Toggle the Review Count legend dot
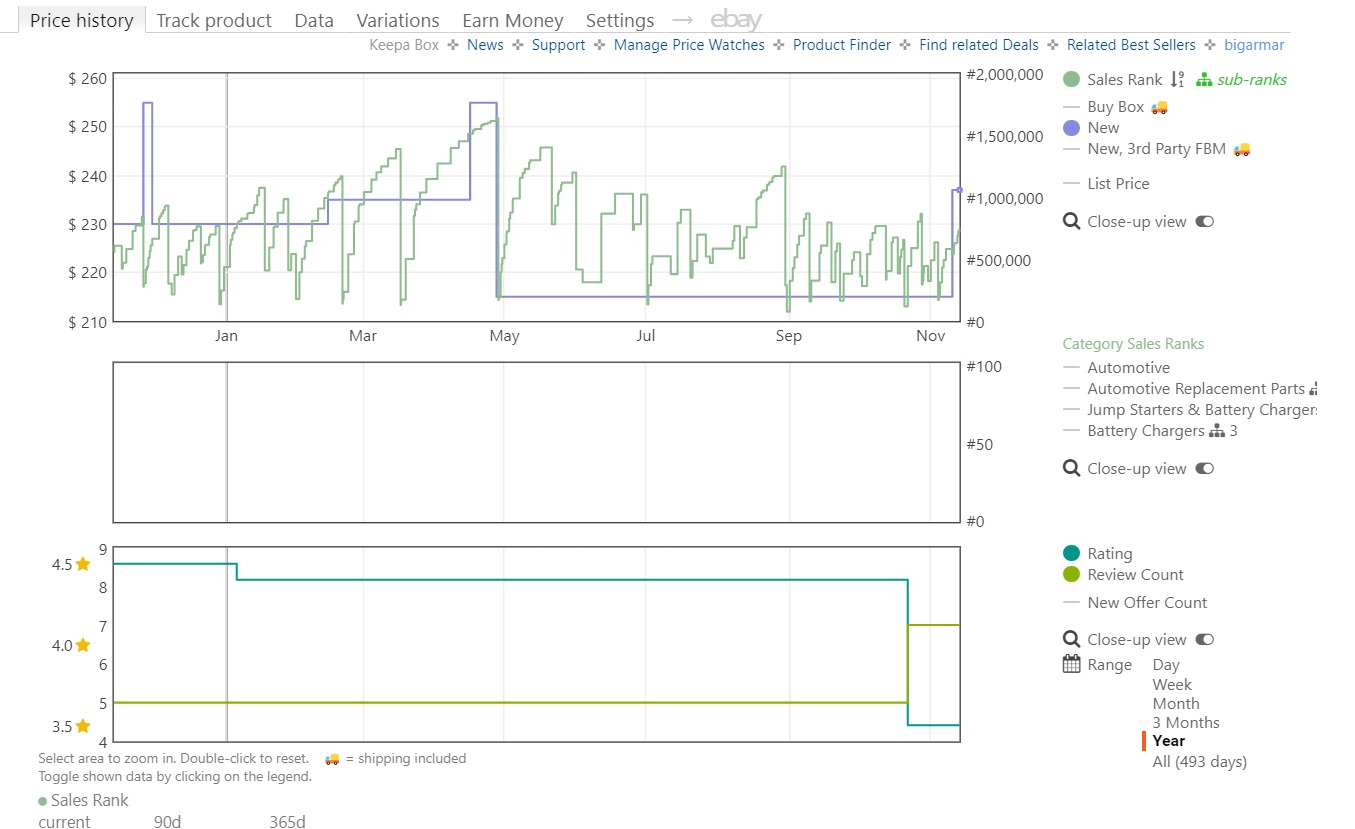Screen dimensions: 1355x829 click(1072, 575)
